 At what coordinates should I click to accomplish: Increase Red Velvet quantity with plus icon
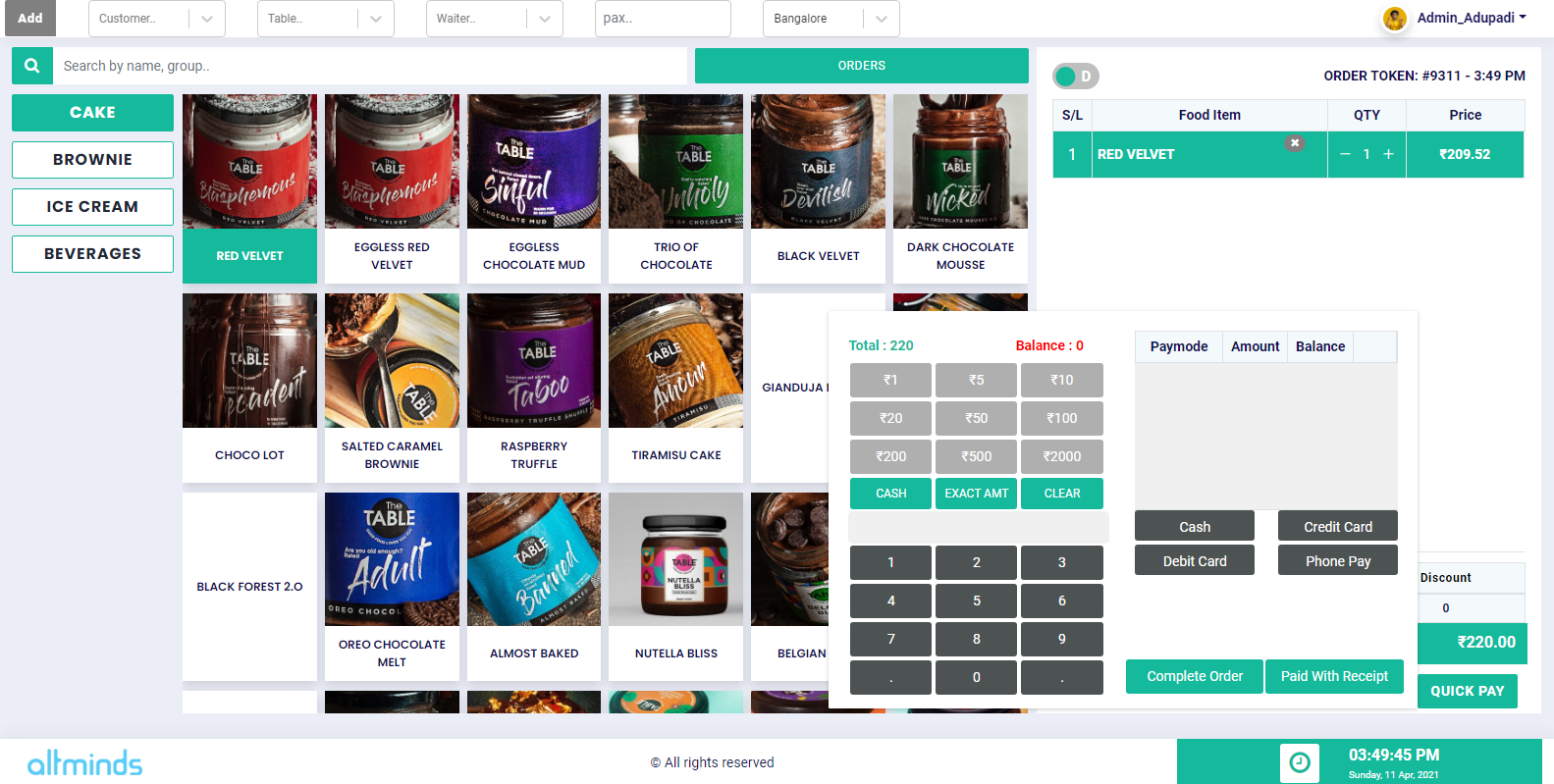pyautogui.click(x=1388, y=154)
